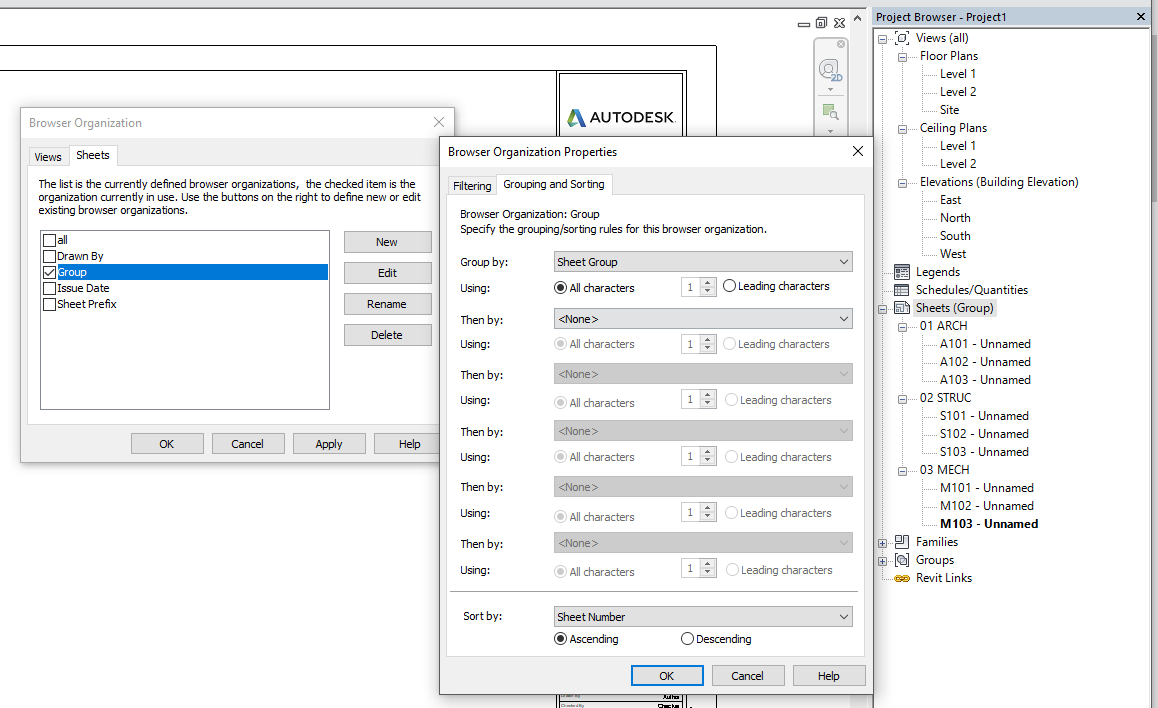Image resolution: width=1158 pixels, height=708 pixels.
Task: Select the North elevation view
Action: [955, 218]
